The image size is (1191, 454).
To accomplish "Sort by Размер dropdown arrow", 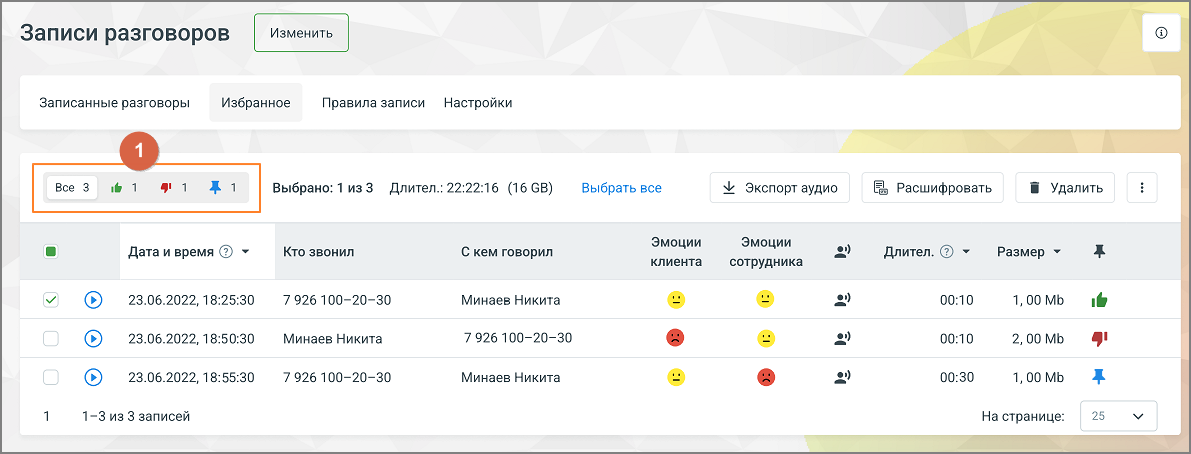I will [x=1057, y=252].
